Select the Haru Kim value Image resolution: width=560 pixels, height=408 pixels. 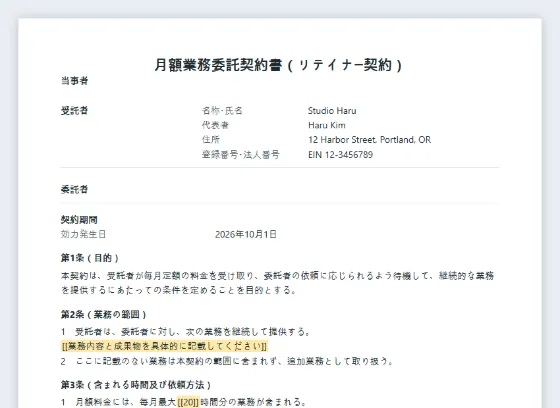(327, 125)
